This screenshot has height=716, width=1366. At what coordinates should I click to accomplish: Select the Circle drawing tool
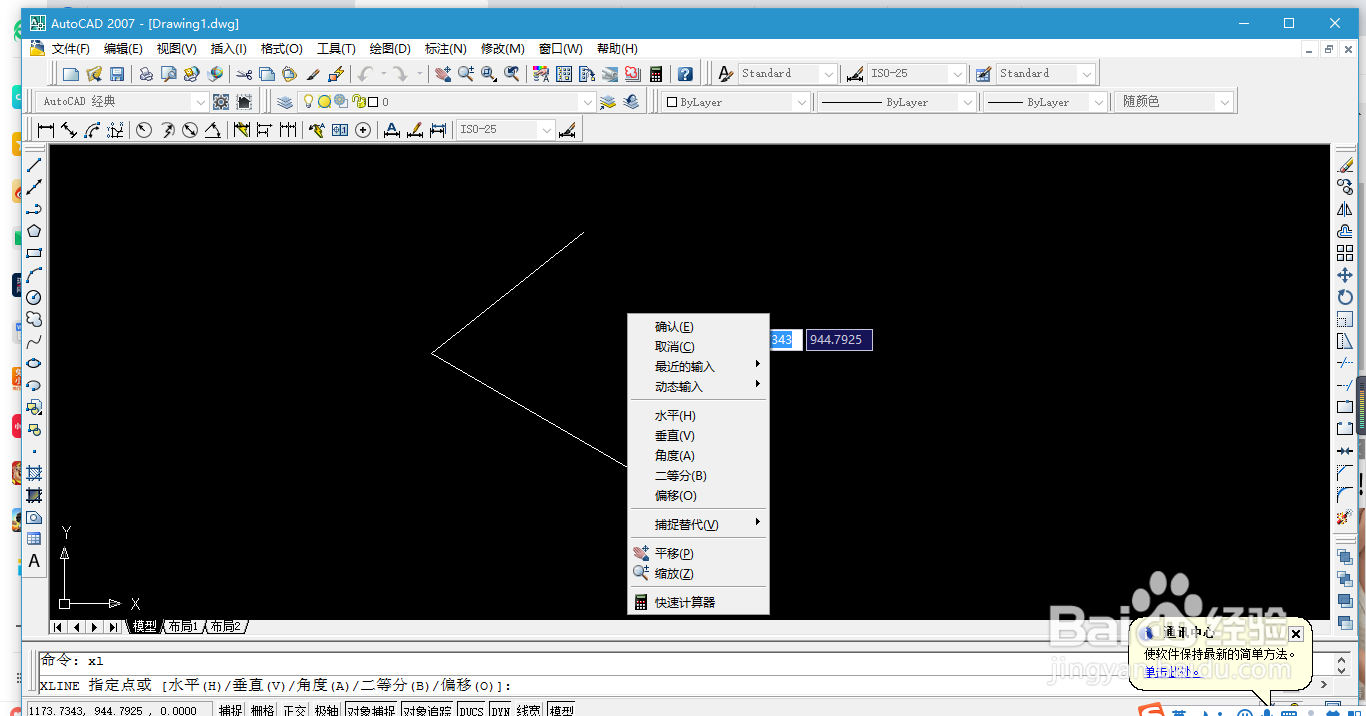[33, 297]
